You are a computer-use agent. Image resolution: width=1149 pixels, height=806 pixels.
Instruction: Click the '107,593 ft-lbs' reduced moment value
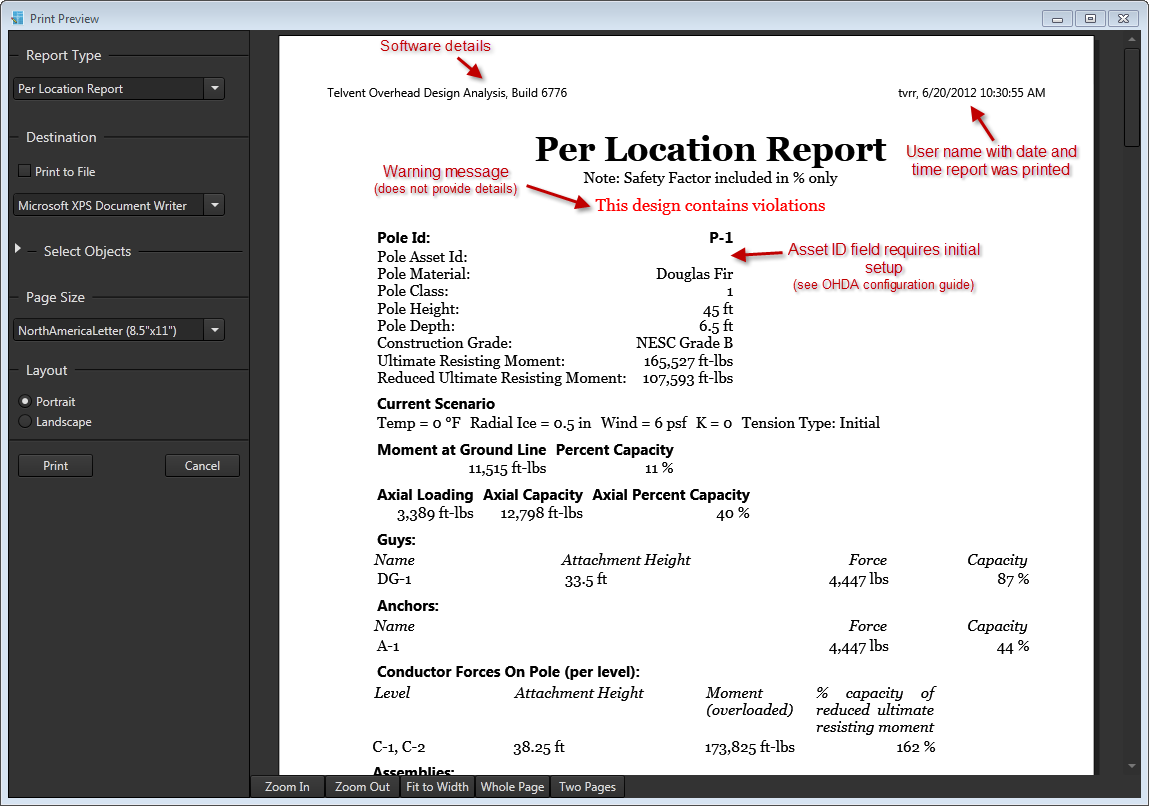pyautogui.click(x=688, y=378)
